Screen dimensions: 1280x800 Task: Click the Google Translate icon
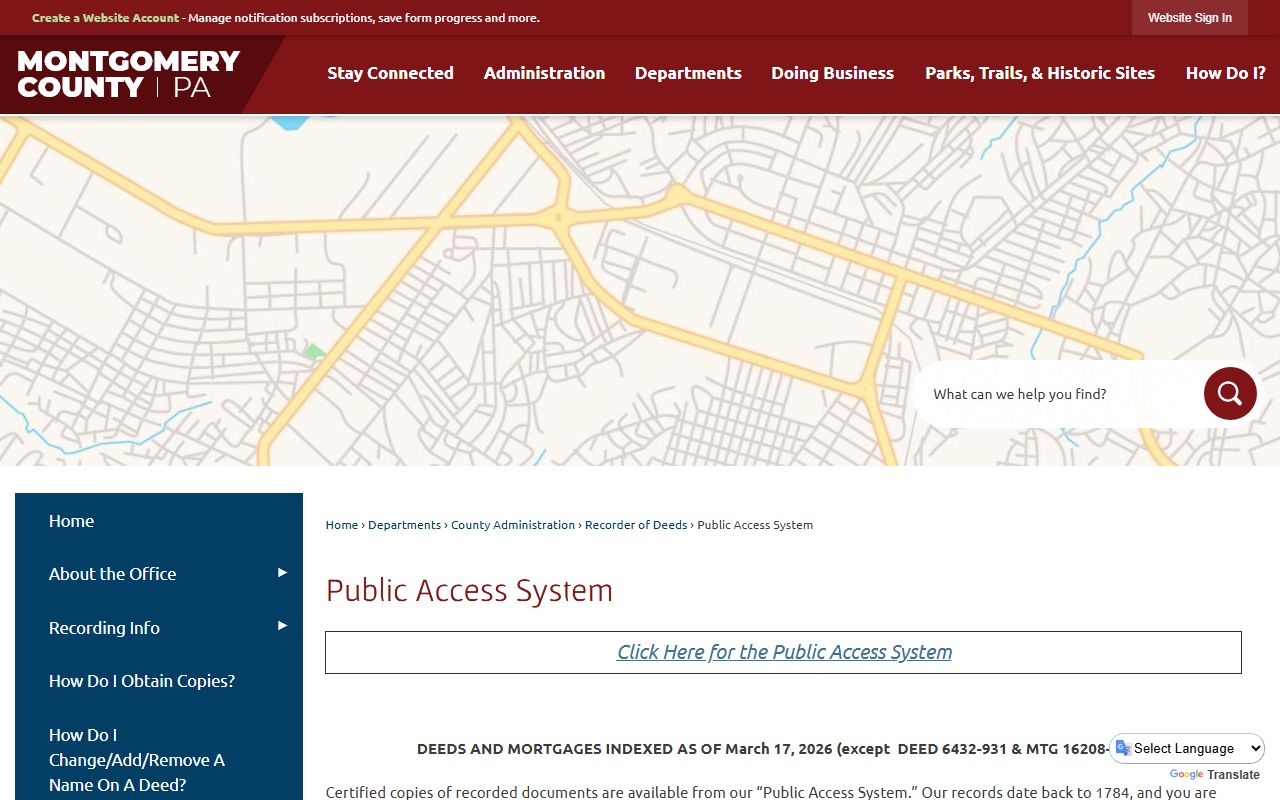pyautogui.click(x=1123, y=748)
